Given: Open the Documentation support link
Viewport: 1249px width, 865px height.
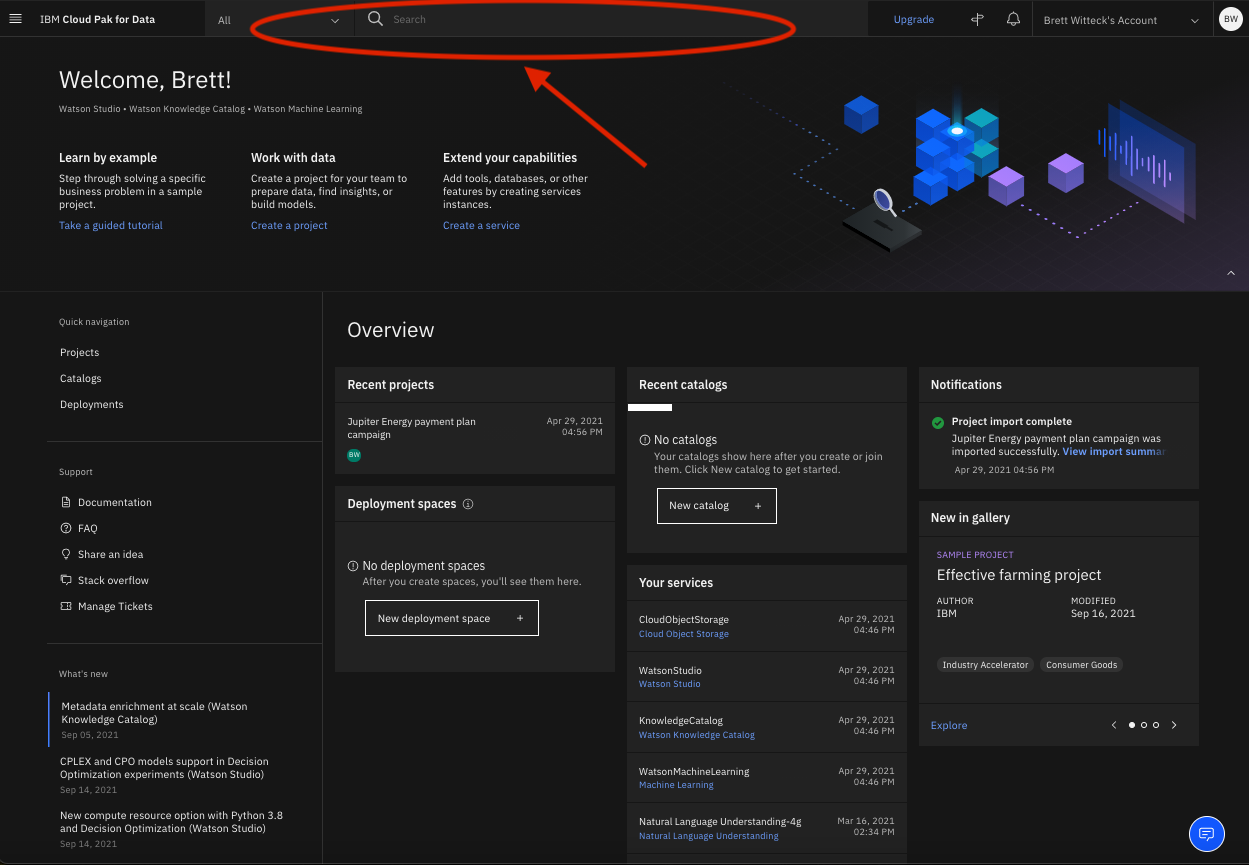Looking at the screenshot, I should (115, 502).
